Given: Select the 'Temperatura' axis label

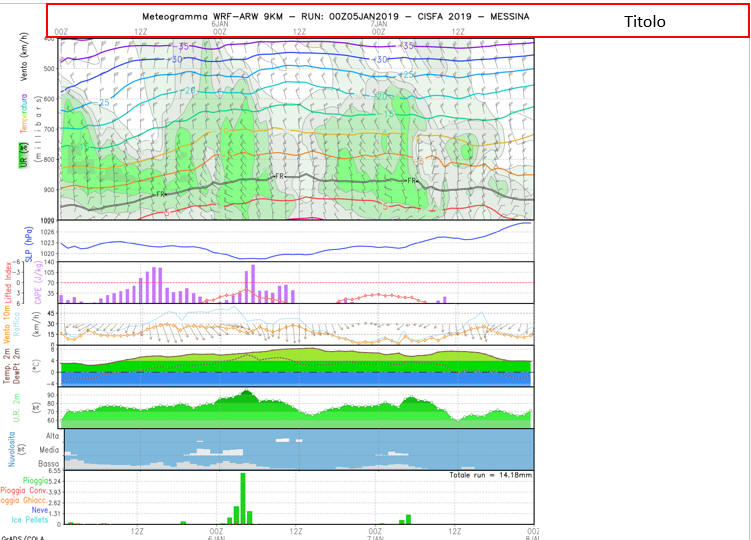Looking at the screenshot, I should pyautogui.click(x=23, y=114).
